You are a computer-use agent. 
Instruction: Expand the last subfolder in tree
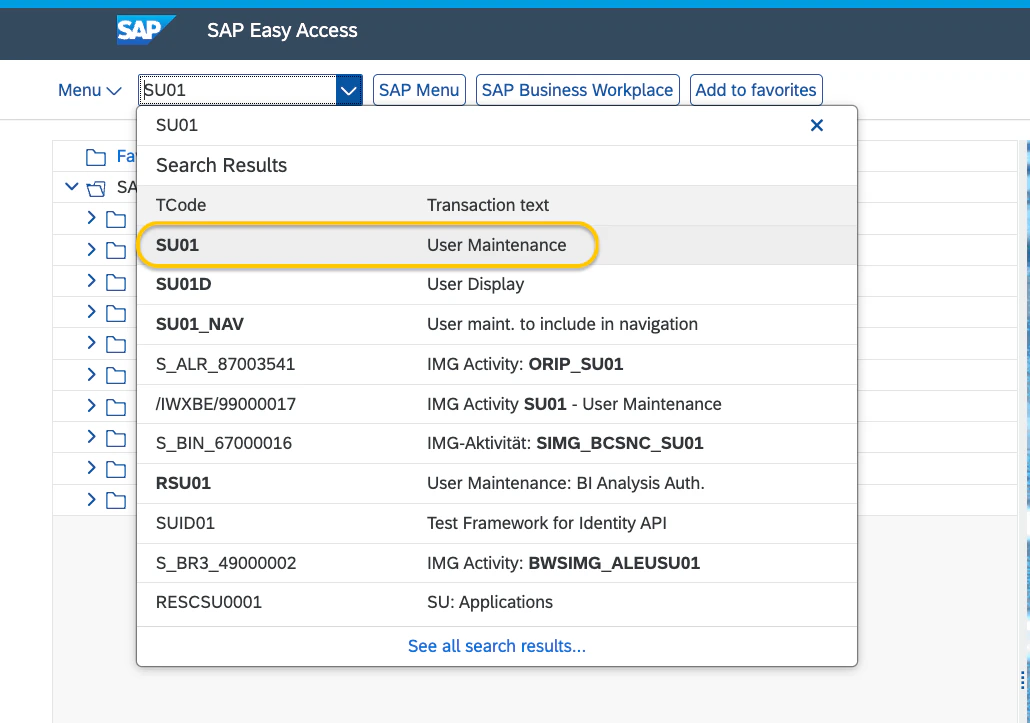tap(91, 500)
